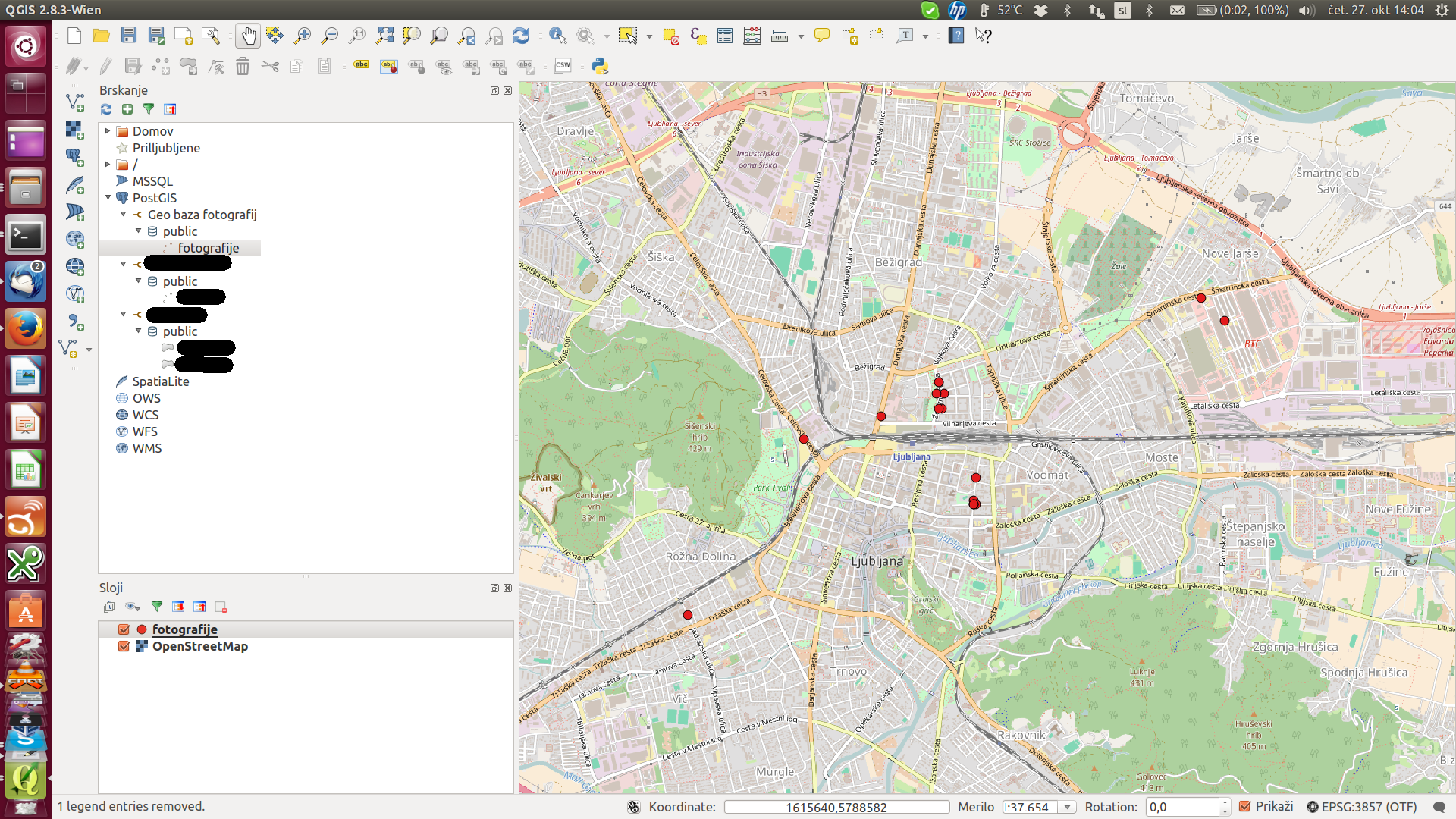
Task: Select the WFS browser entry
Action: coord(145,431)
